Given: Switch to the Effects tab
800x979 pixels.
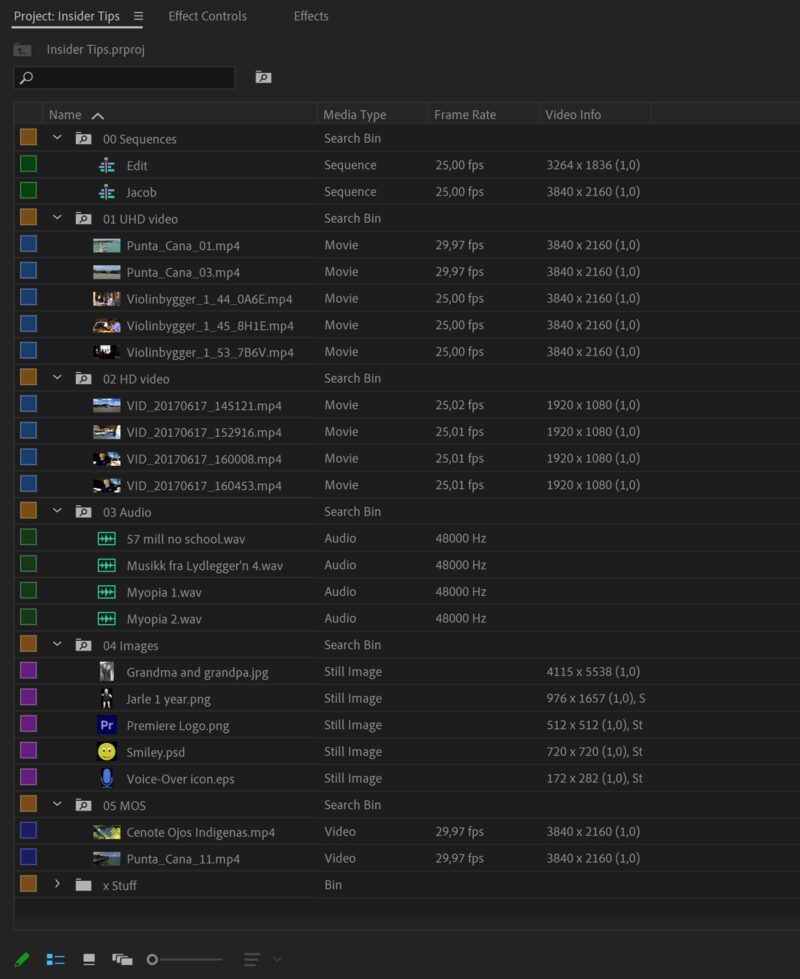Looking at the screenshot, I should click(310, 16).
